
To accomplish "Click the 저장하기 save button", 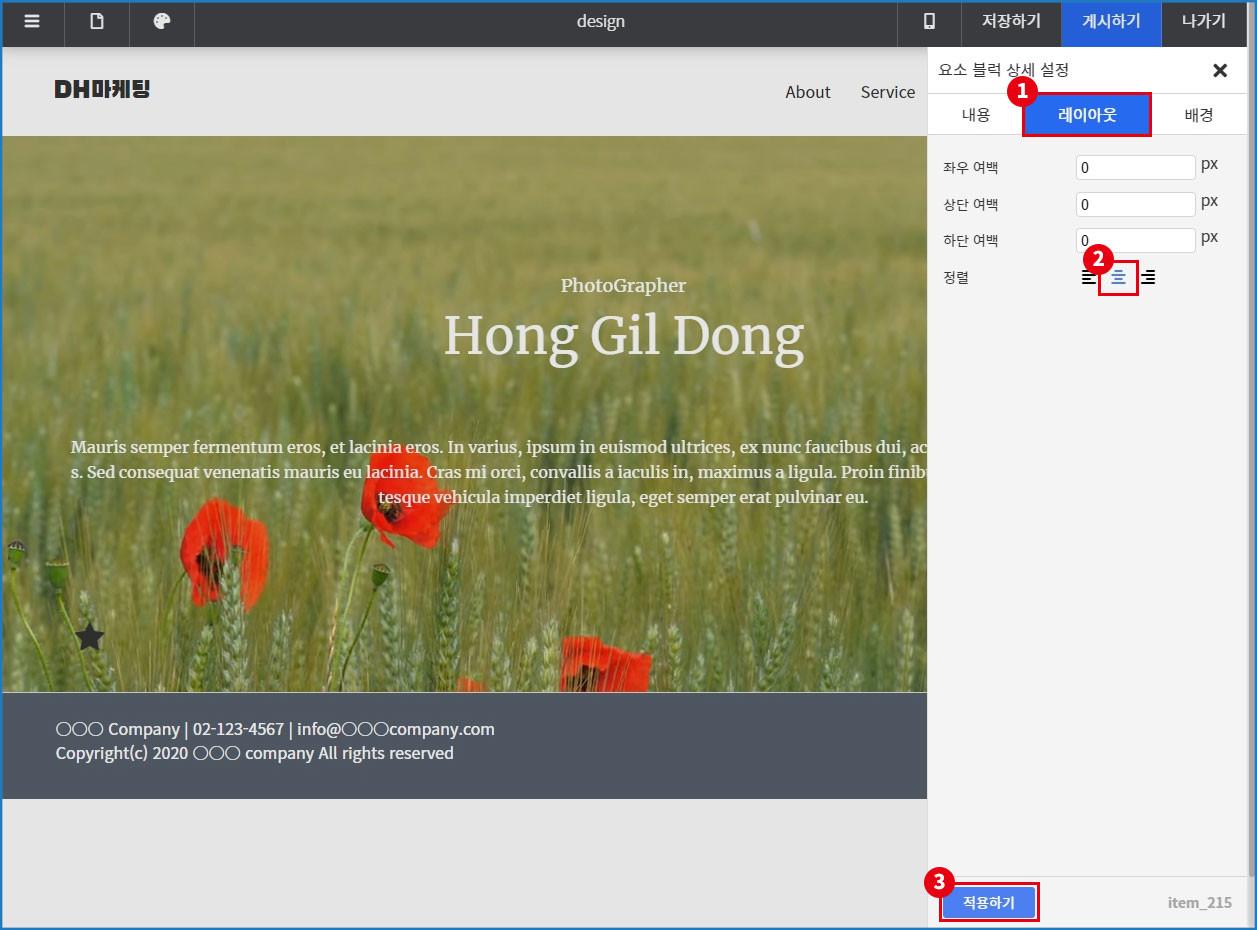I will tap(1011, 22).
